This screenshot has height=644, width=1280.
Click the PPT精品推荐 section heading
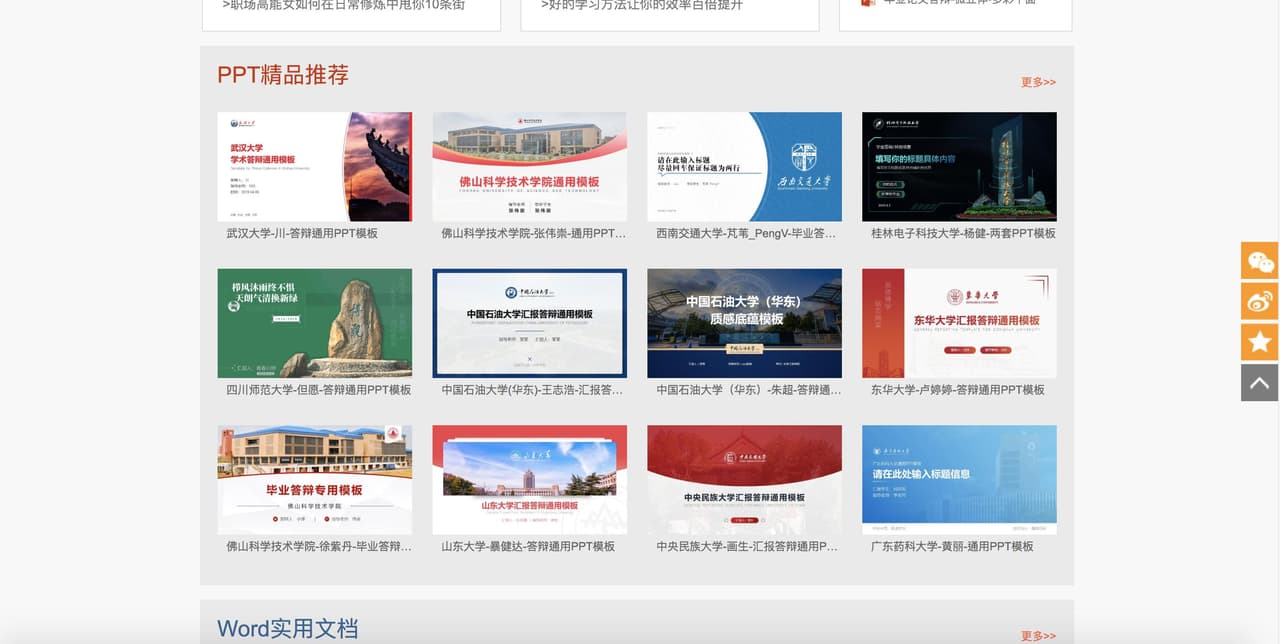coord(283,75)
